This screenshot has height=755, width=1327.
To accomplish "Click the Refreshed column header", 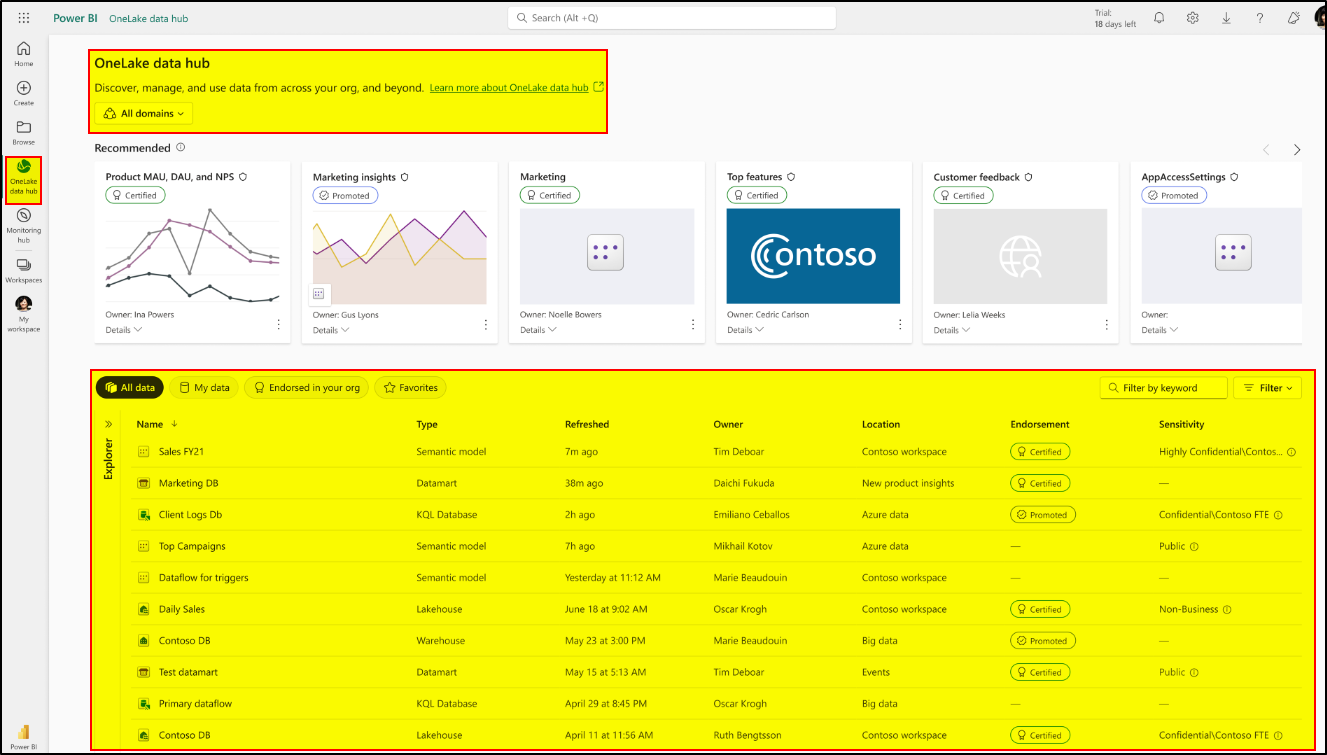I will click(587, 424).
